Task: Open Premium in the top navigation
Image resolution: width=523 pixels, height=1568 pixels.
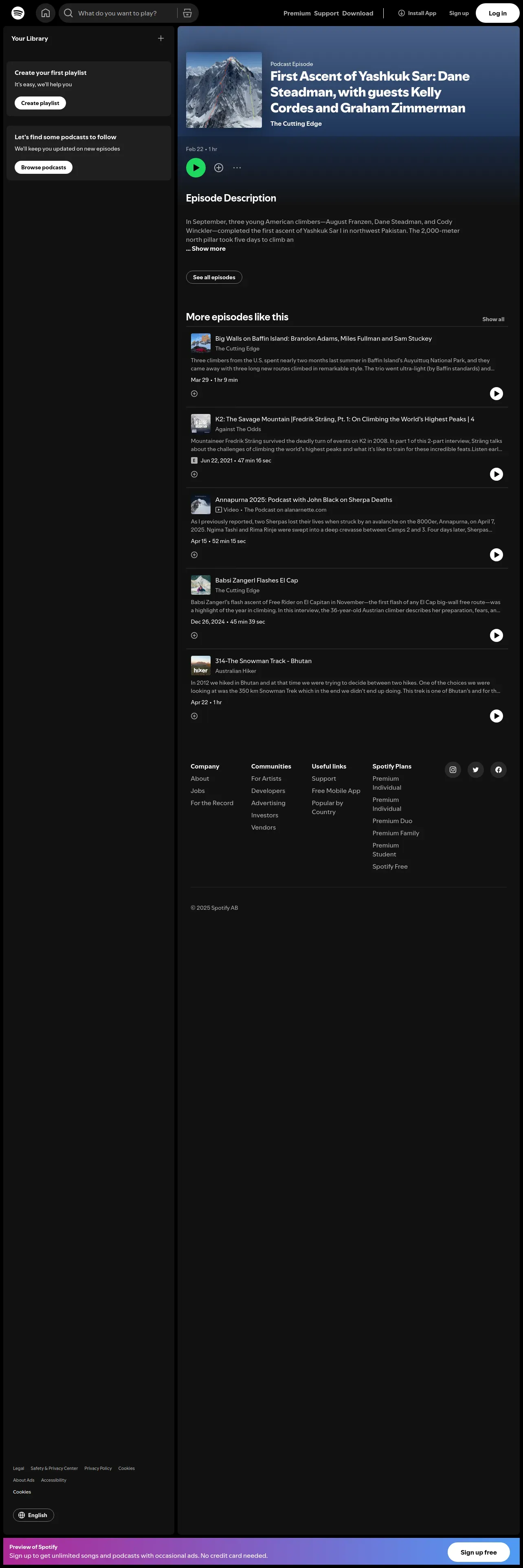Action: [297, 13]
